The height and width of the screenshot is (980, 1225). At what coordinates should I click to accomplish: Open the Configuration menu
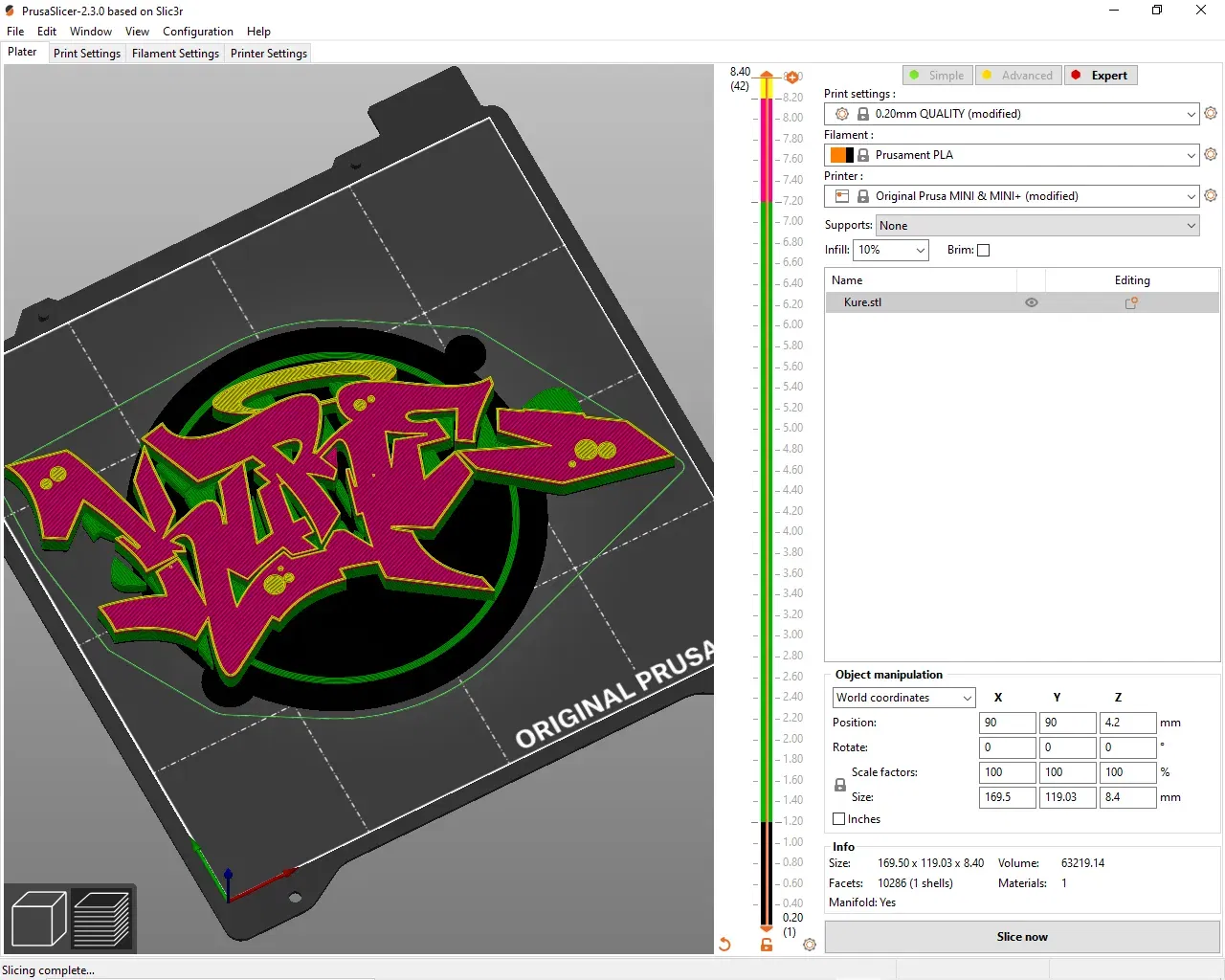(x=198, y=32)
